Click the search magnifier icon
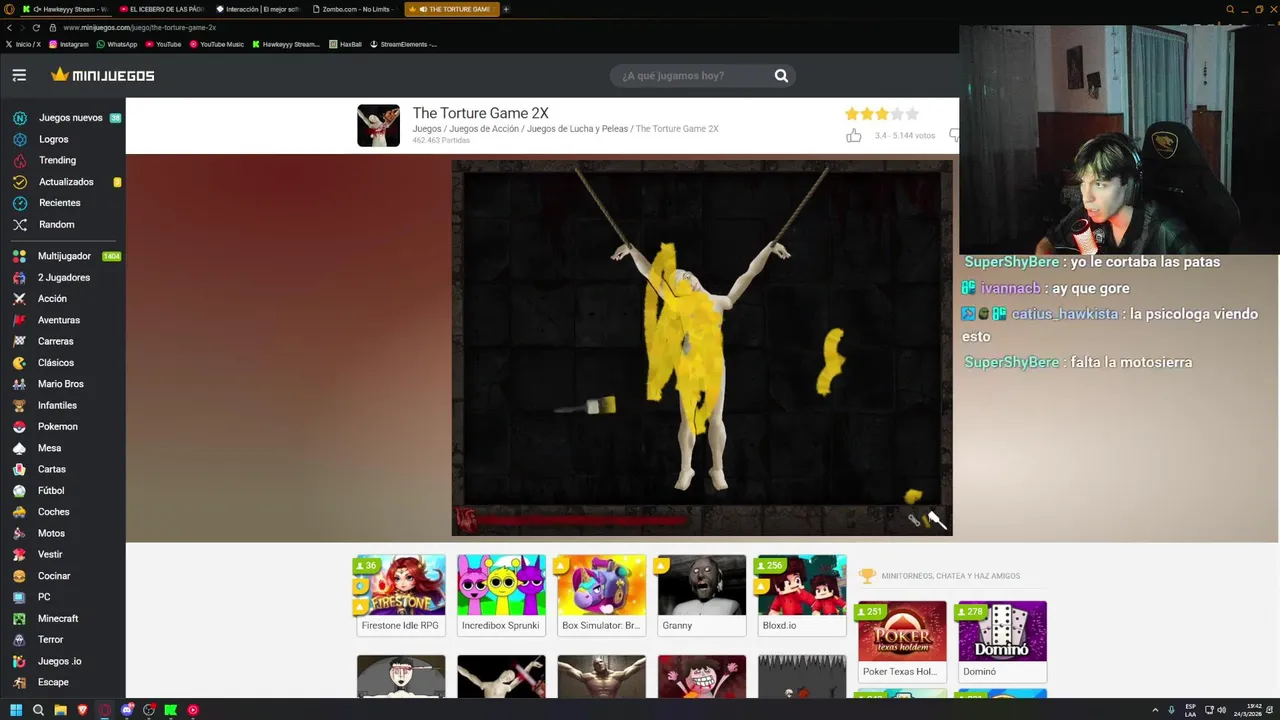Viewport: 1280px width, 720px height. pyautogui.click(x=781, y=76)
